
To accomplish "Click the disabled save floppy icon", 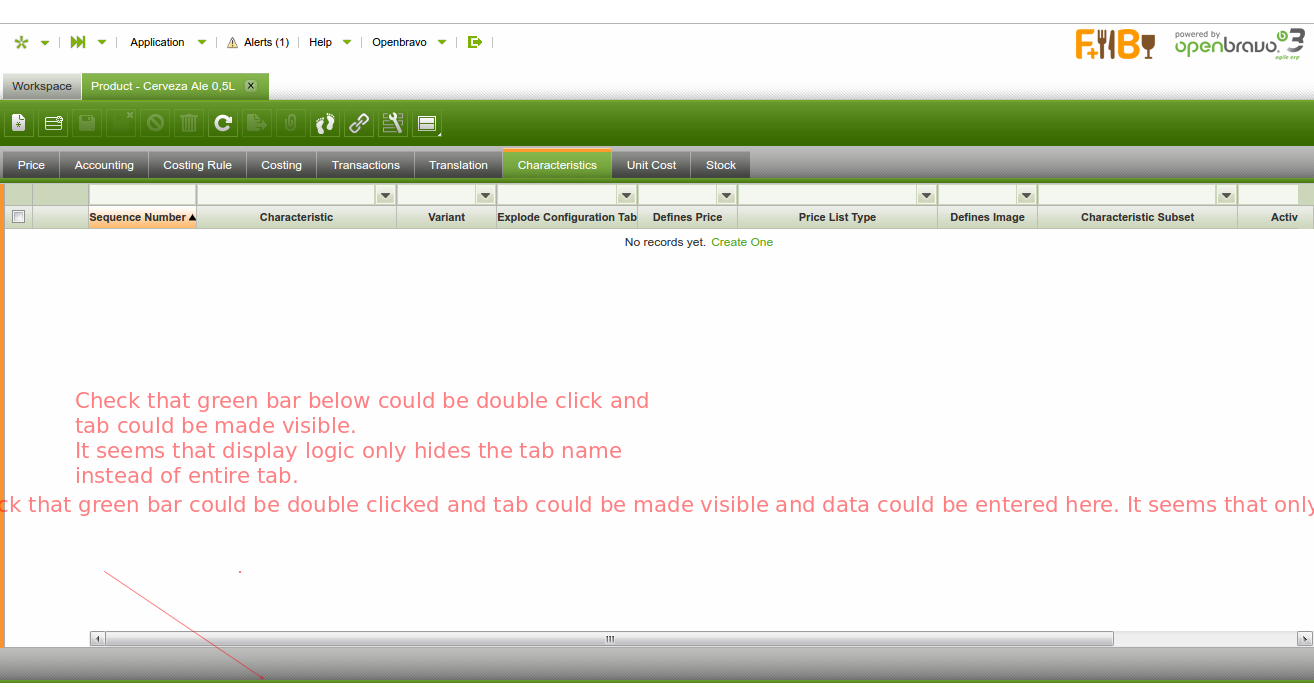I will [86, 123].
